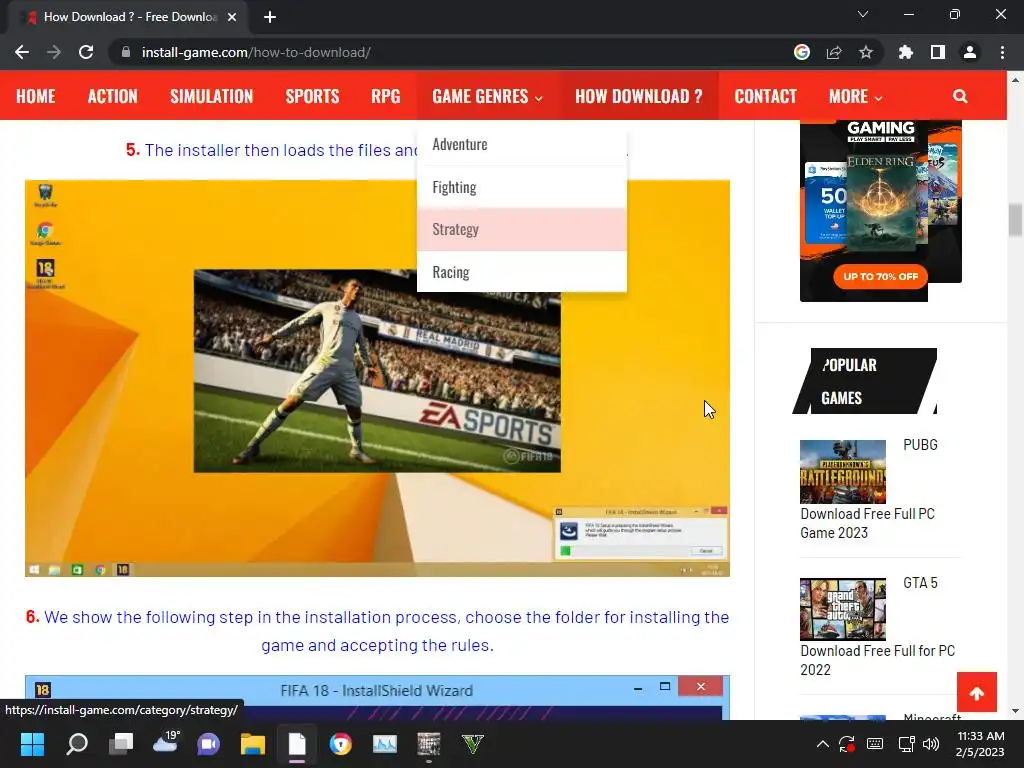
Task: Expand the GAME GENRES dropdown
Action: (x=487, y=96)
